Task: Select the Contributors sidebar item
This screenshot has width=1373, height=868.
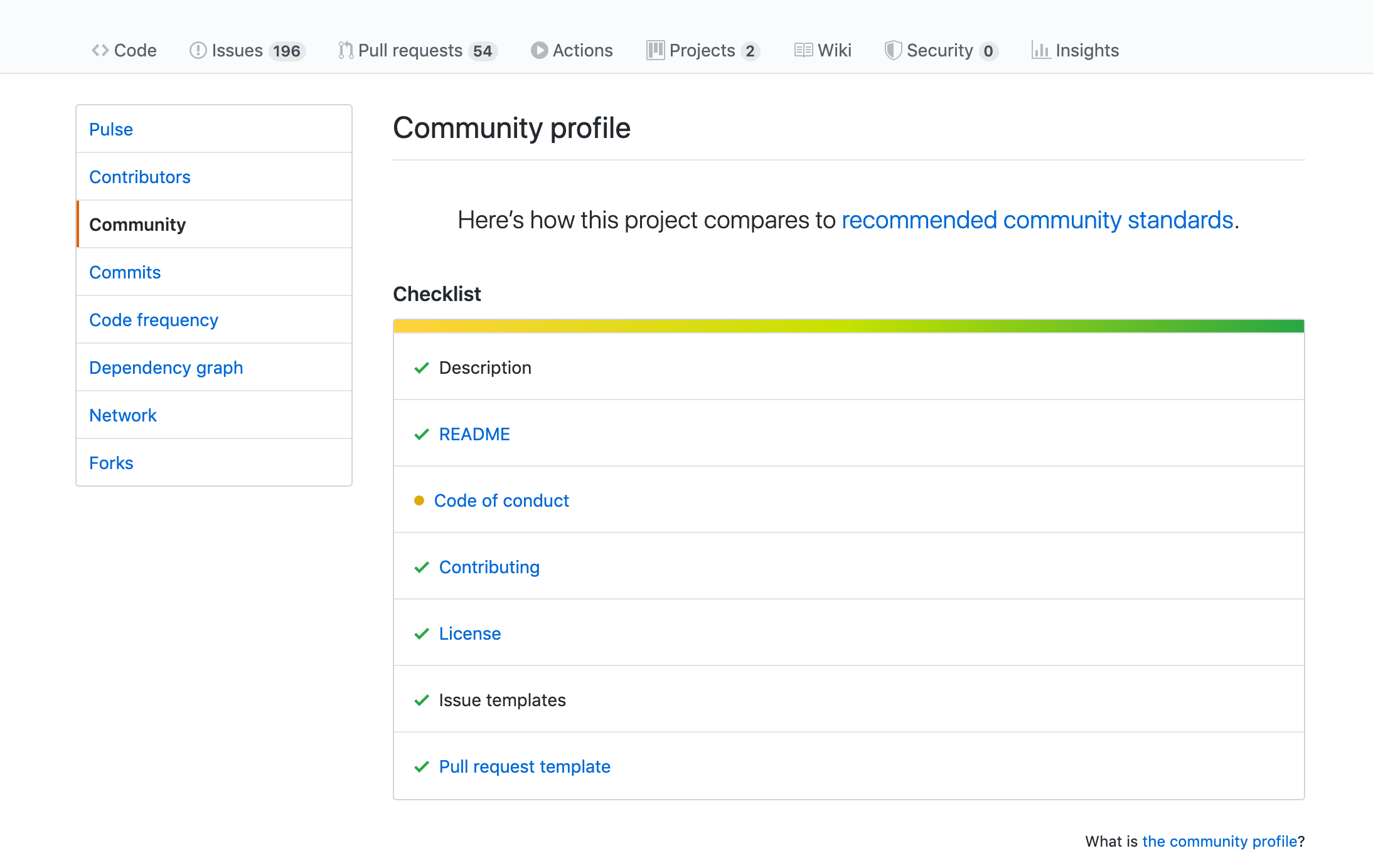Action: click(139, 176)
